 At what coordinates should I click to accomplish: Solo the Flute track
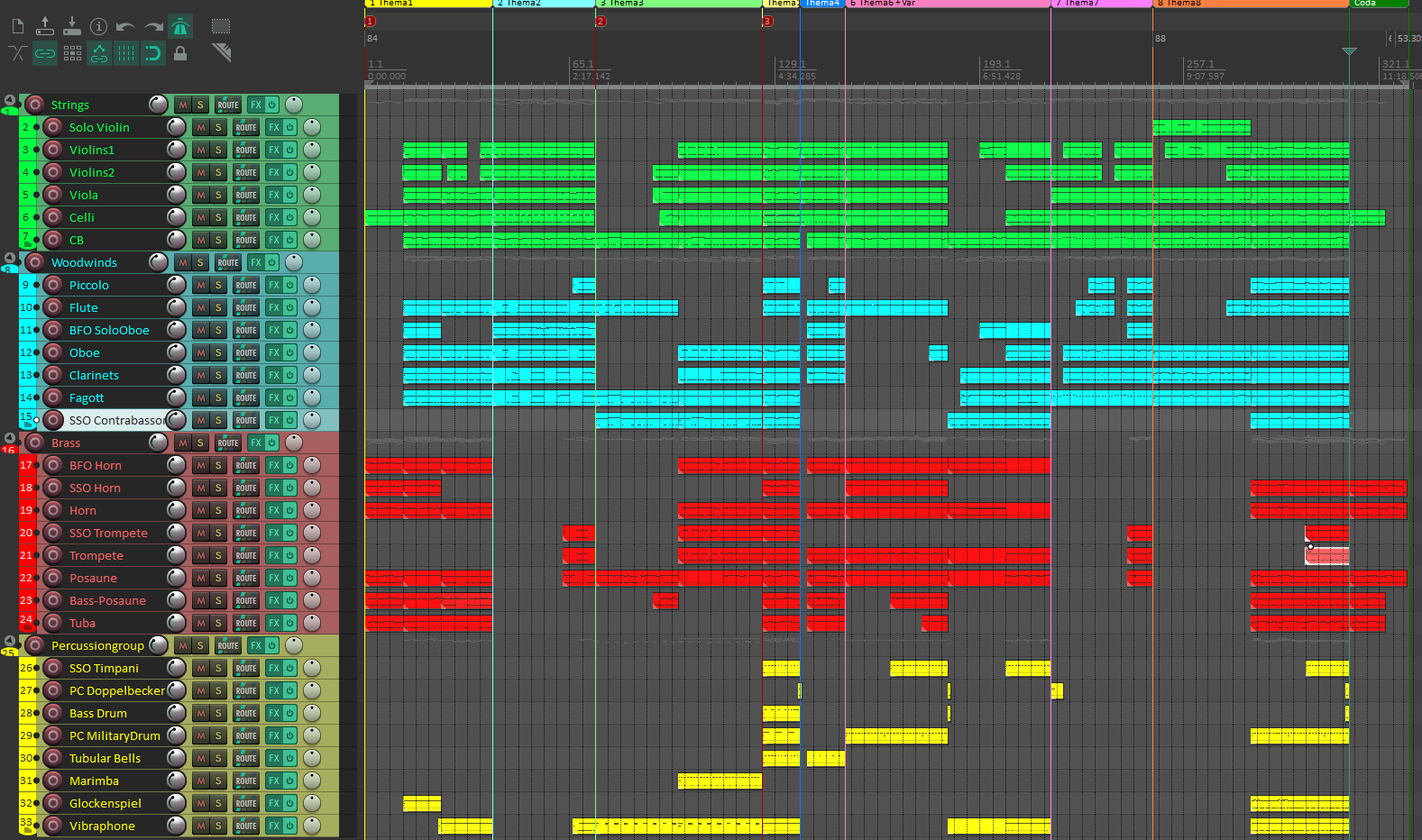click(x=218, y=308)
